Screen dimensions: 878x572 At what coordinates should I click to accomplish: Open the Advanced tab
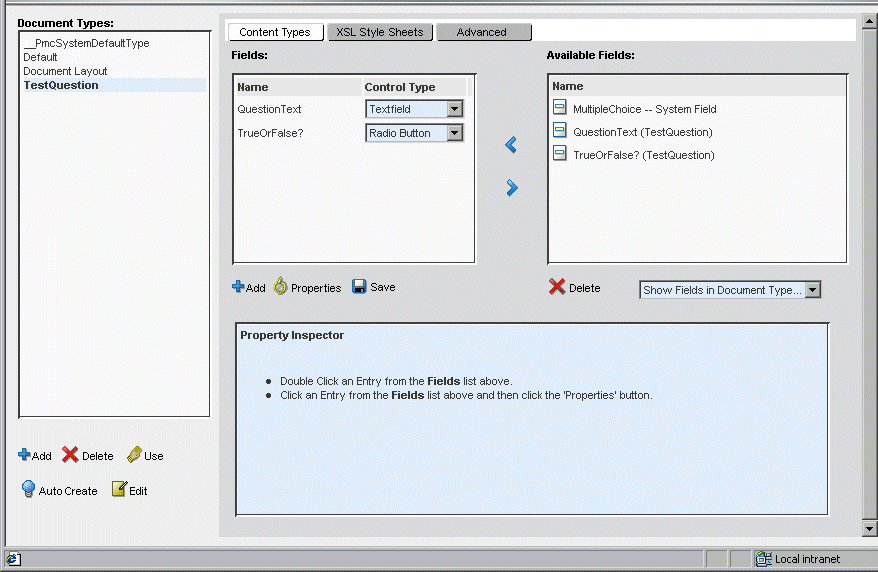pos(482,32)
